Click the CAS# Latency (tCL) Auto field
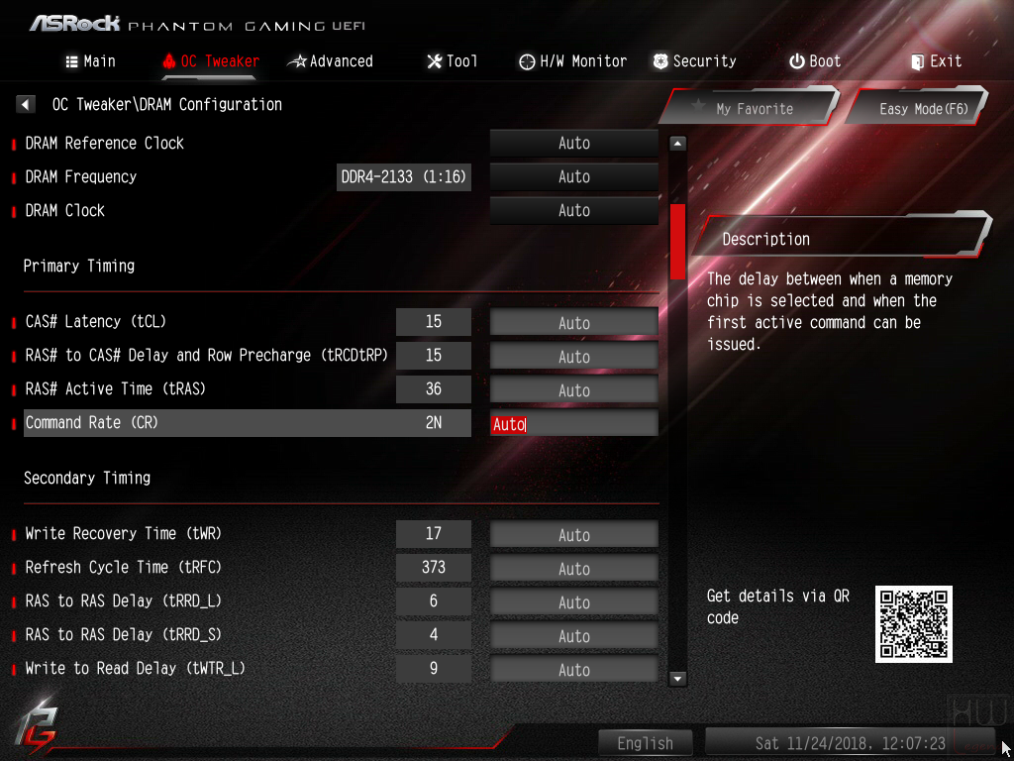 coord(574,322)
